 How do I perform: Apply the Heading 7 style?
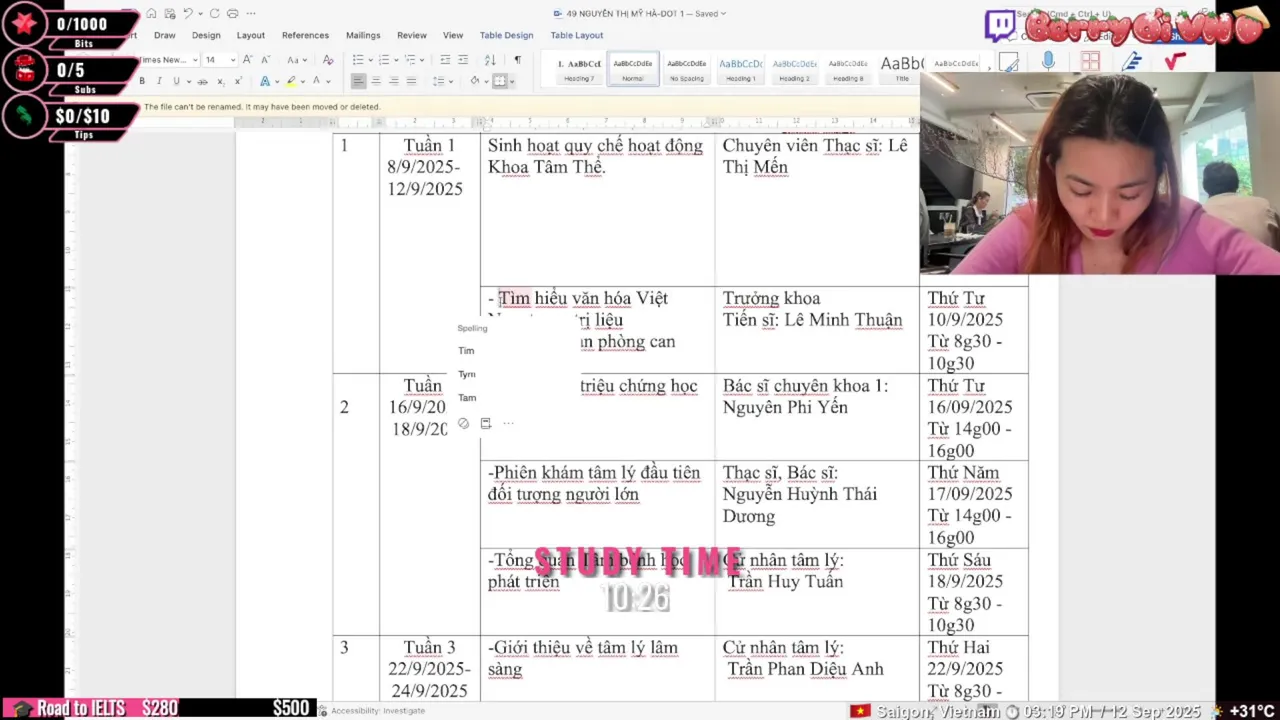click(x=579, y=68)
